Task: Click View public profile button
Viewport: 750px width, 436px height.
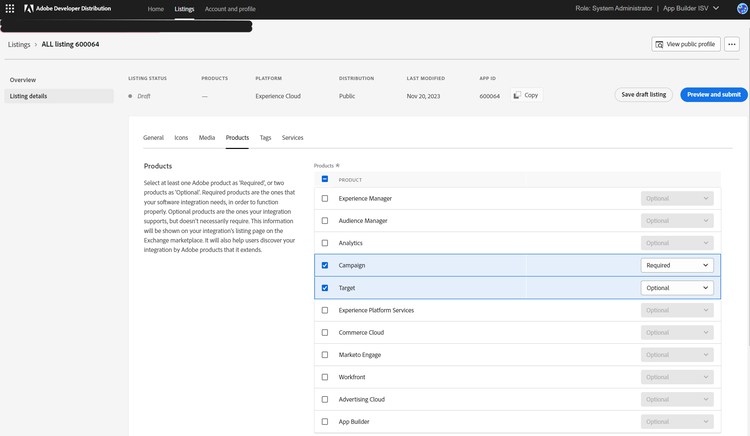Action: [685, 44]
